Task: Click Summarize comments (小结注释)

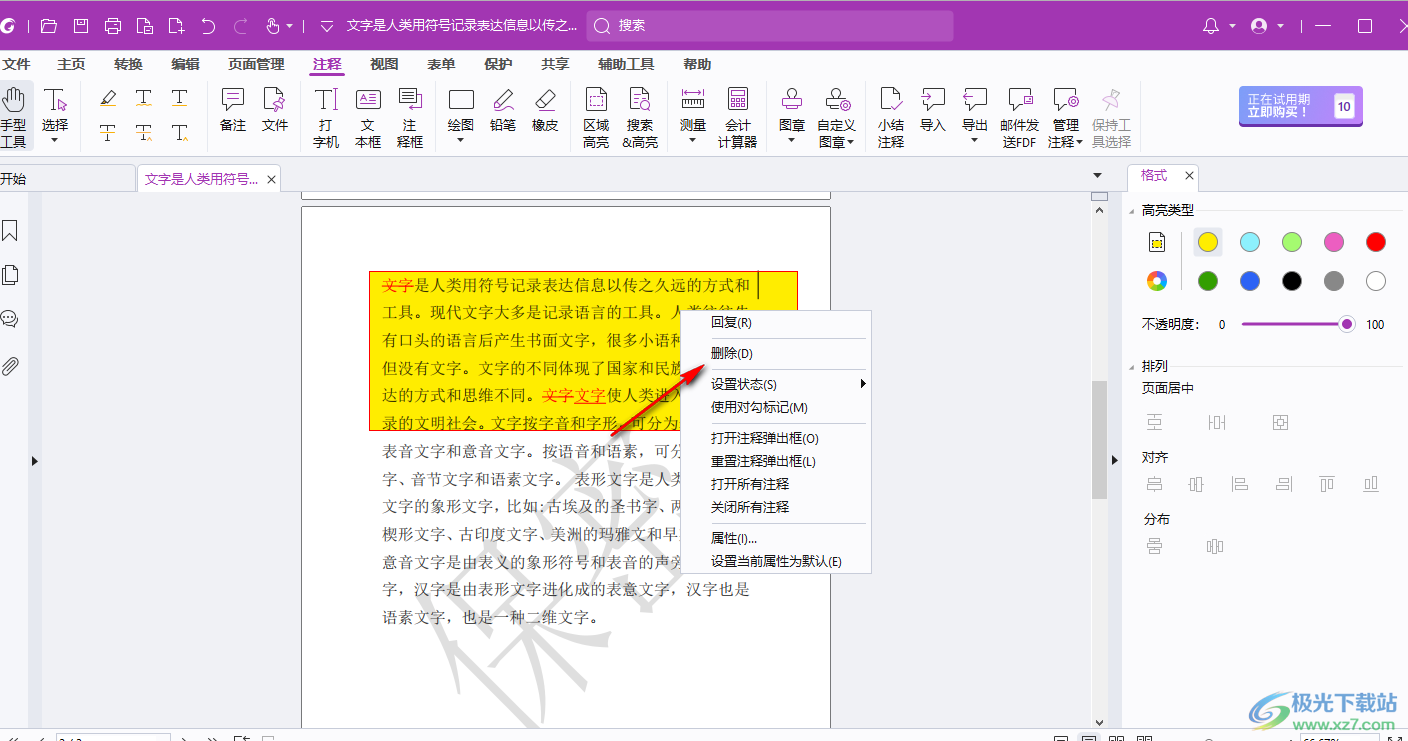Action: pos(891,118)
